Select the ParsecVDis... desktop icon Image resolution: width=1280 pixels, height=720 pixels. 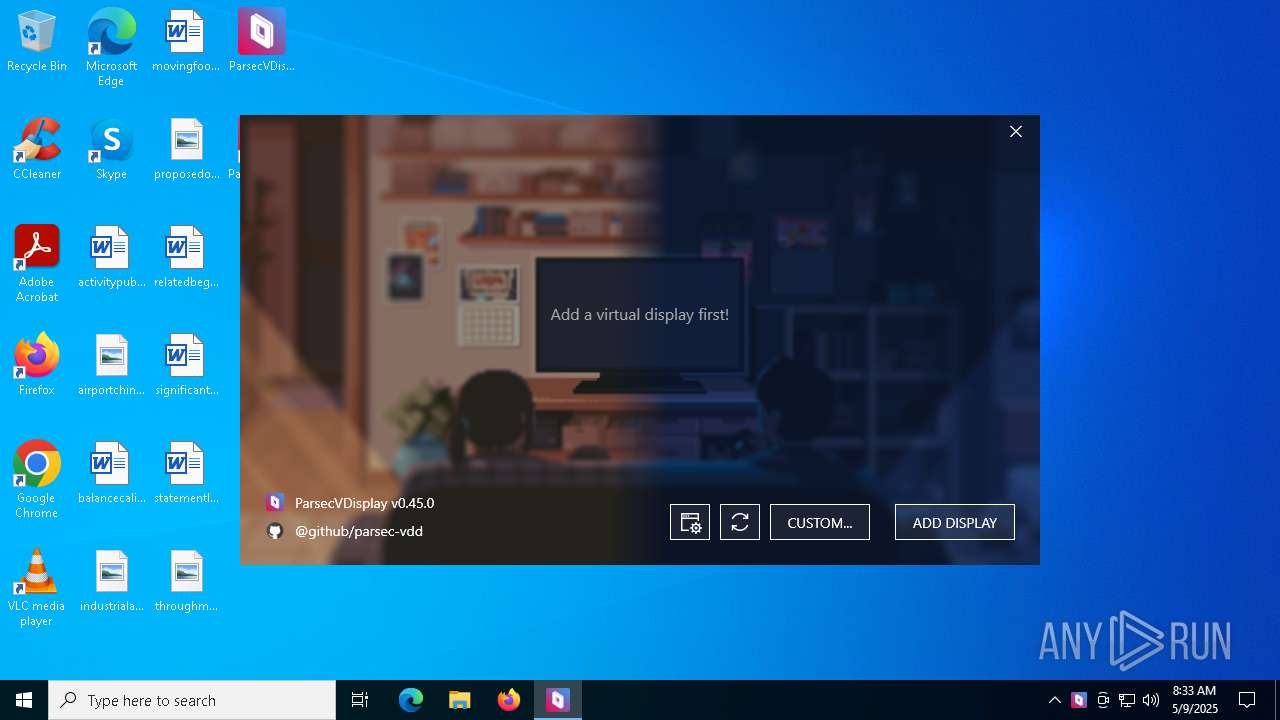point(262,41)
